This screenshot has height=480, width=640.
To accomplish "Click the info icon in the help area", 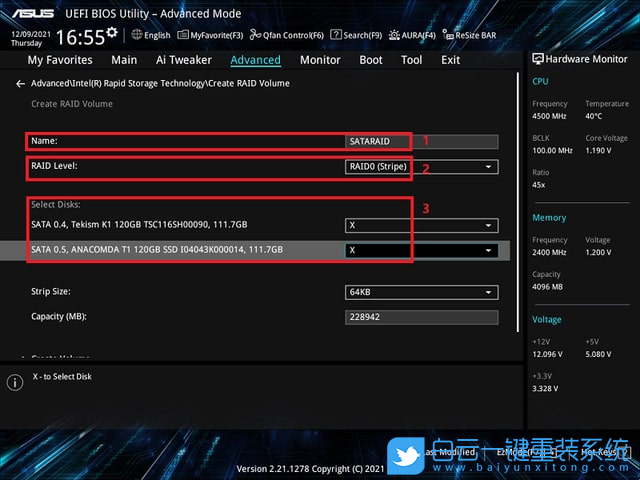I will [x=15, y=382].
